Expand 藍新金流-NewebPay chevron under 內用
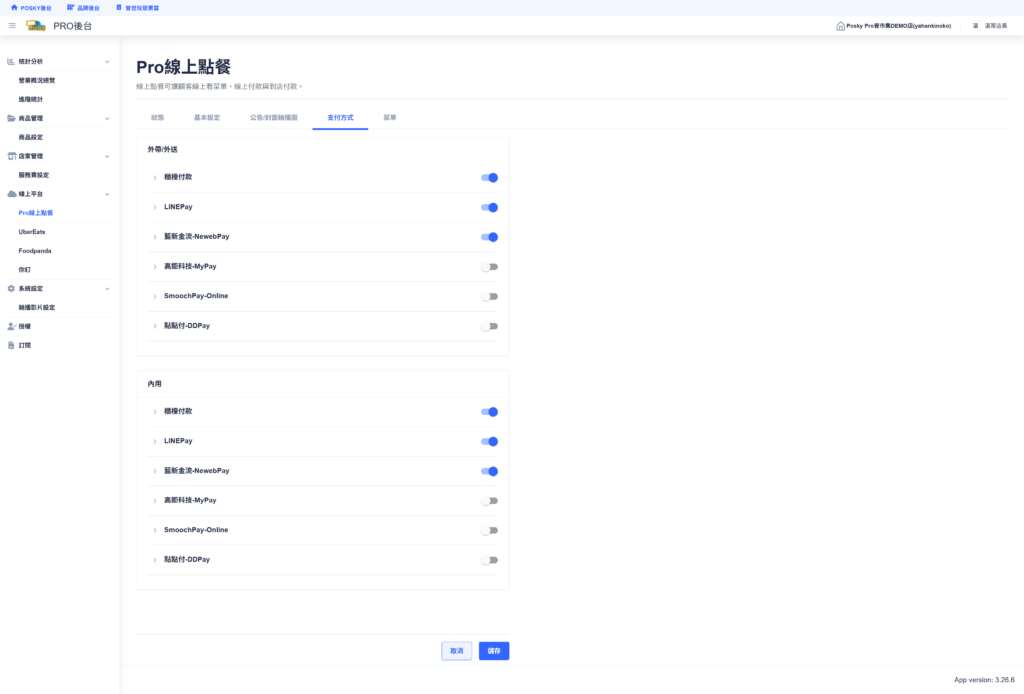This screenshot has height=694, width=1024. tap(155, 471)
